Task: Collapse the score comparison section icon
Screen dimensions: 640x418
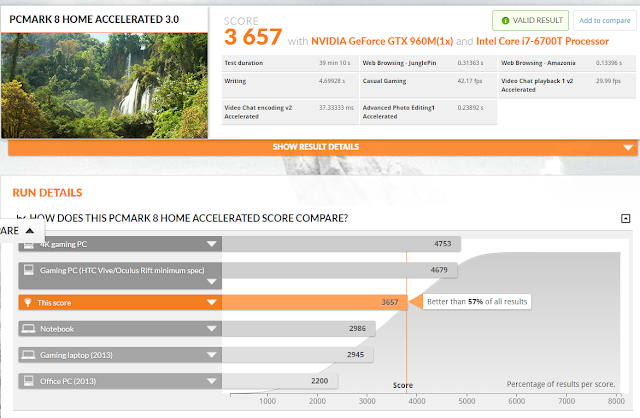Action: [625, 218]
